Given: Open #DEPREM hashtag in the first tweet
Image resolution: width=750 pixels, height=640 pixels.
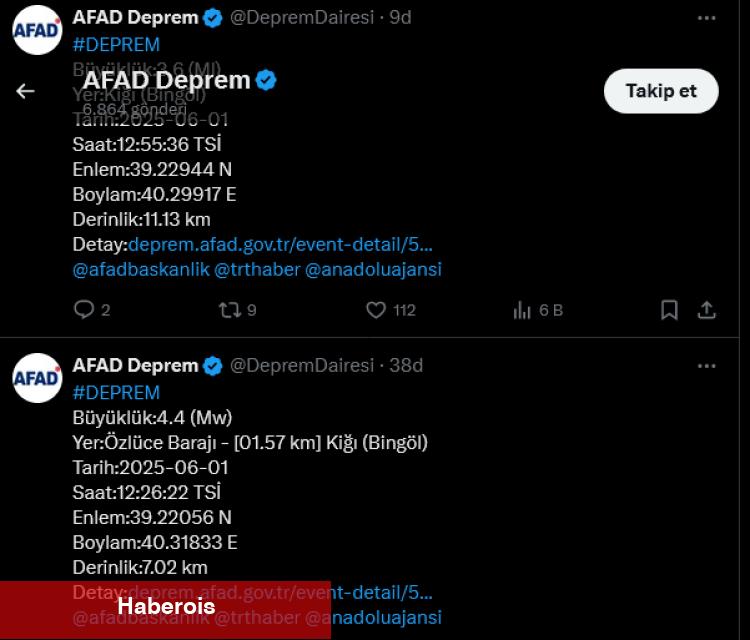Looking at the screenshot, I should click(116, 44).
